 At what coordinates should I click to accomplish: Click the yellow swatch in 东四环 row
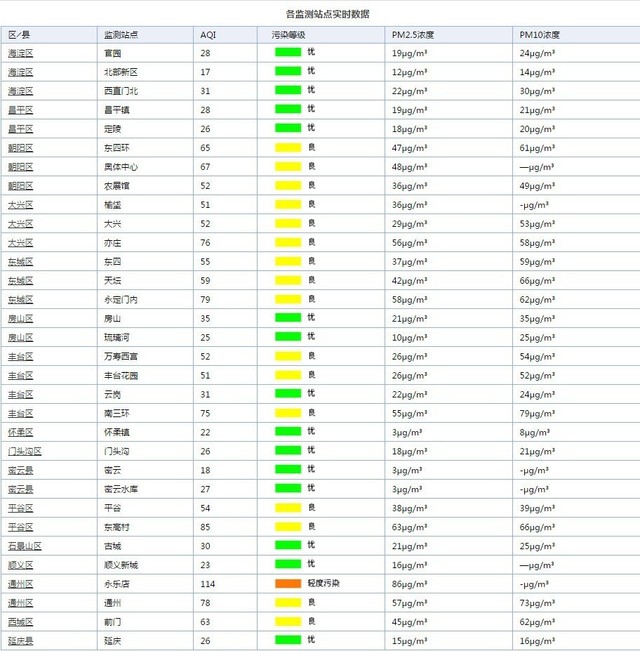click(288, 147)
